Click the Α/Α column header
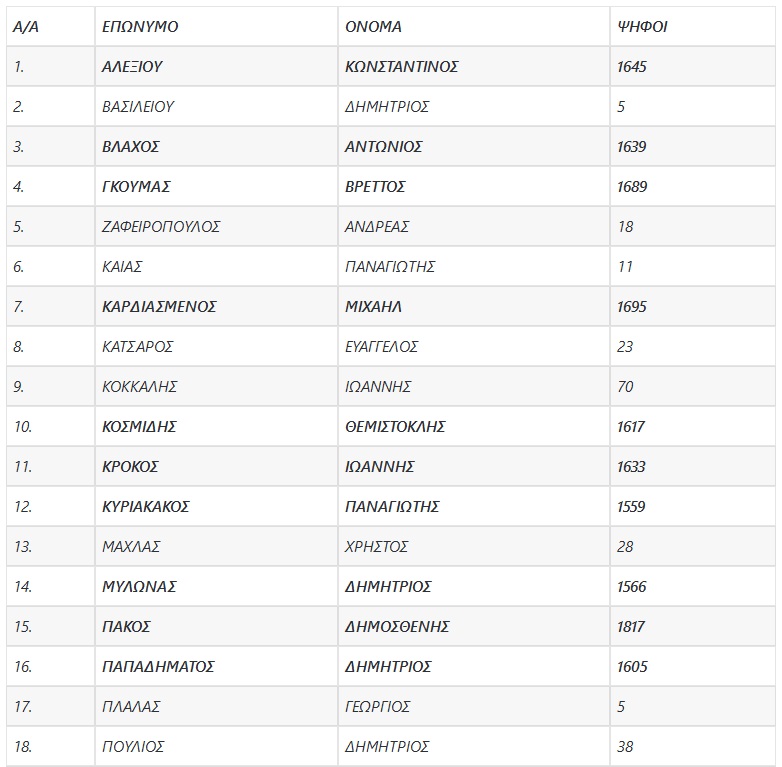 click(x=25, y=27)
